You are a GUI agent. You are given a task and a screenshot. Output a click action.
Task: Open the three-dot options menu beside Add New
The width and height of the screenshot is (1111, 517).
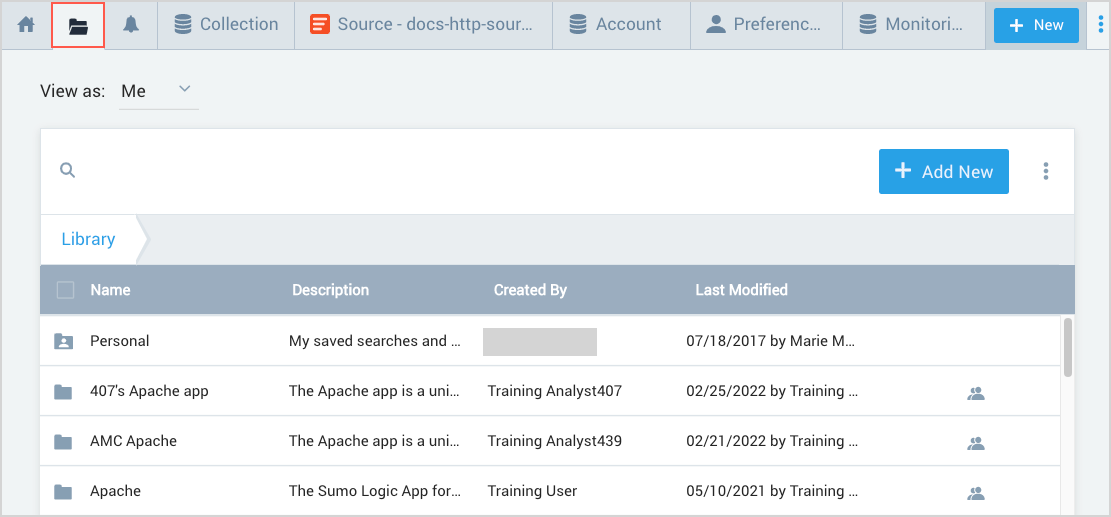coord(1045,171)
